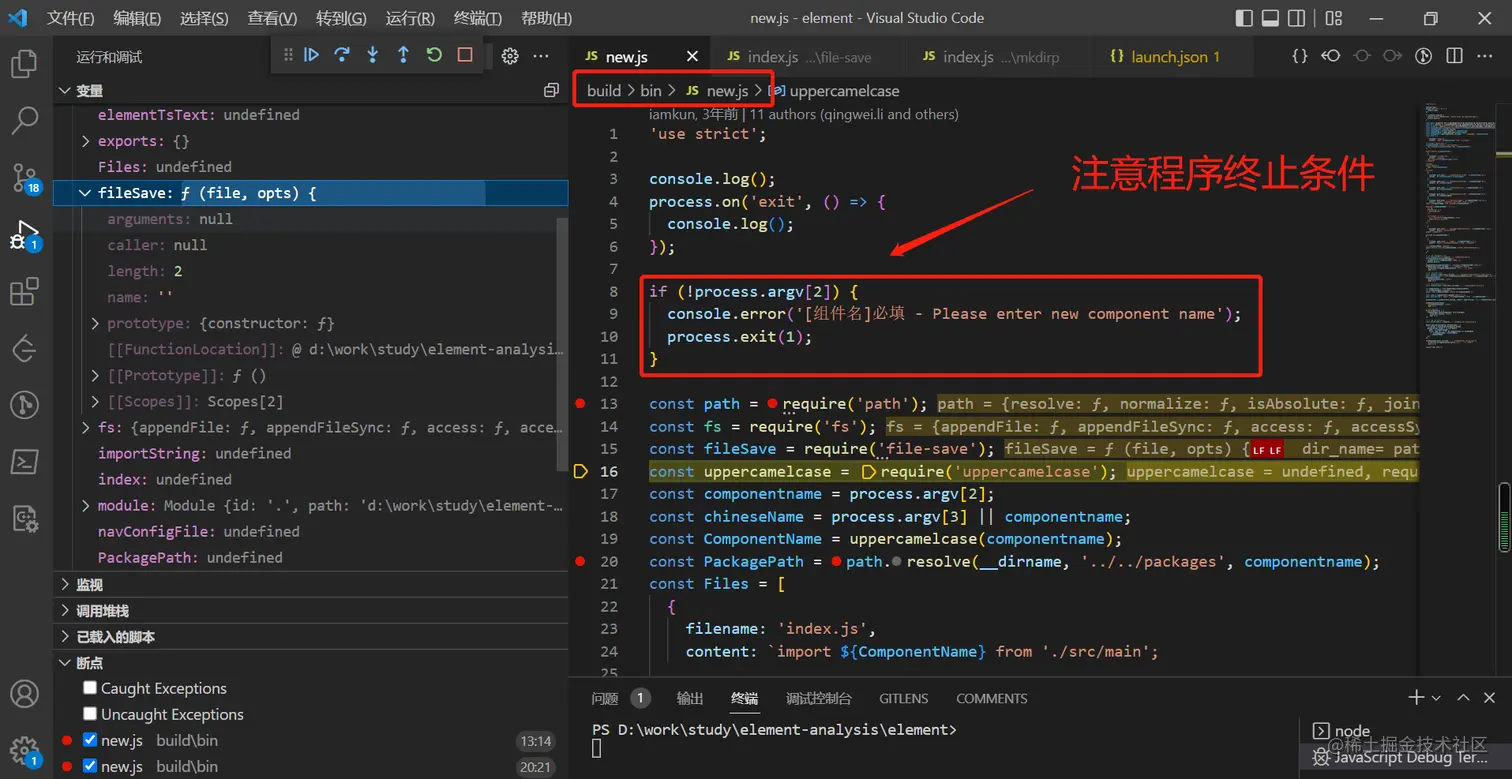Open the terminal-shaped activity bar view
Screen dimensions: 1512x779
click(24, 461)
